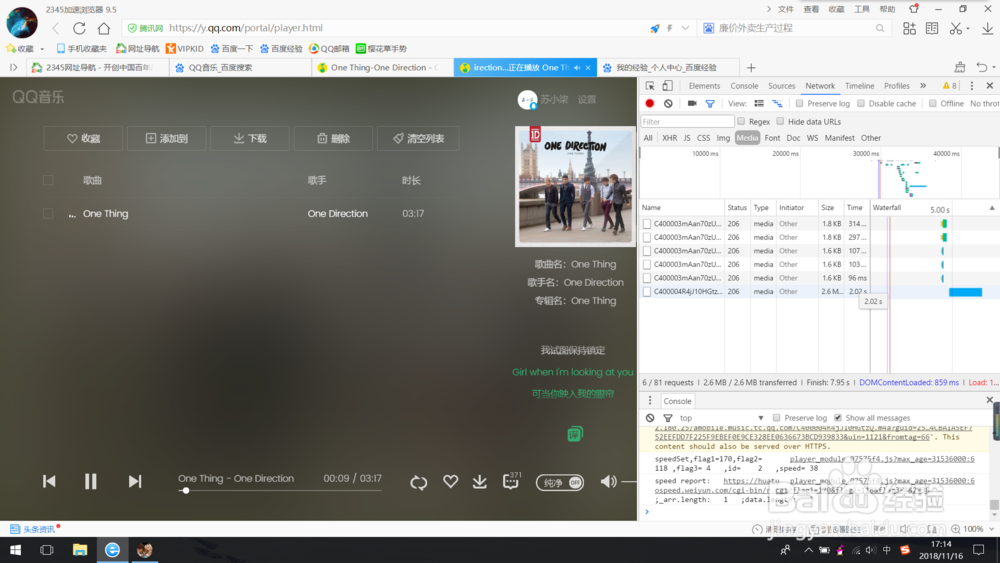Check the select-all songs checkbox
Viewport: 1000px width, 563px height.
click(x=48, y=180)
